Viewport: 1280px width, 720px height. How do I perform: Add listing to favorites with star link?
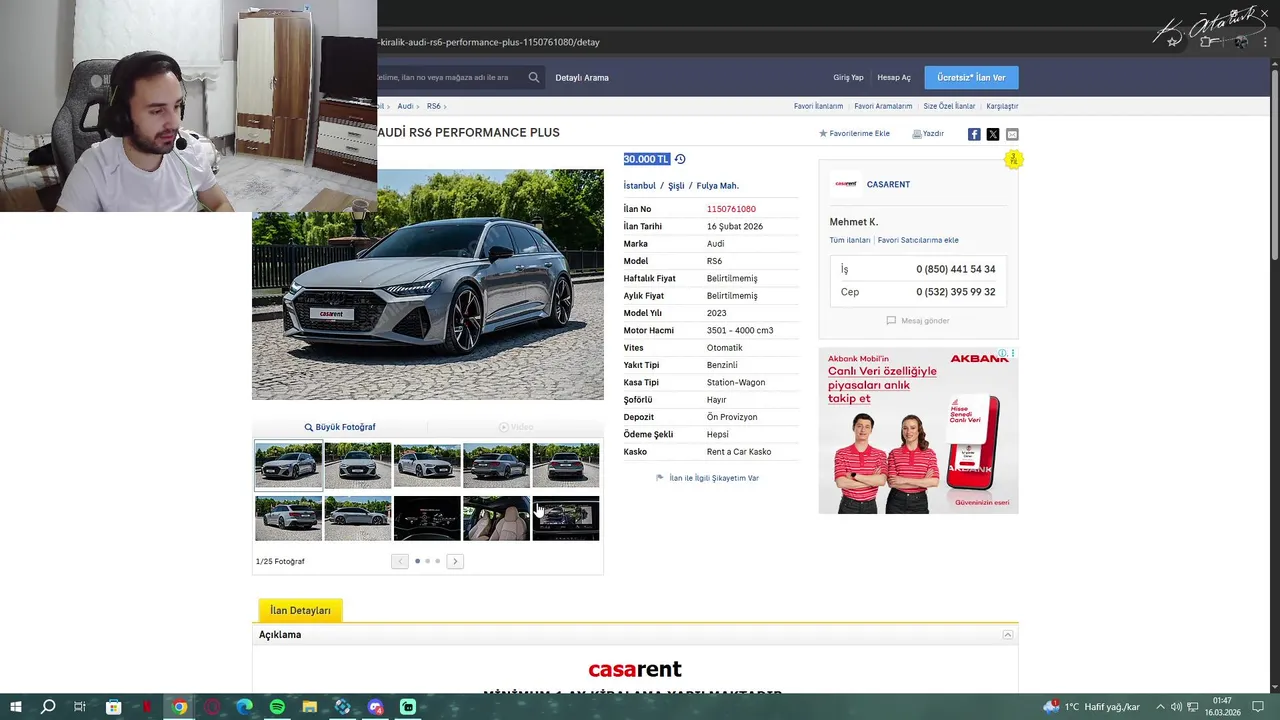pyautogui.click(x=854, y=133)
